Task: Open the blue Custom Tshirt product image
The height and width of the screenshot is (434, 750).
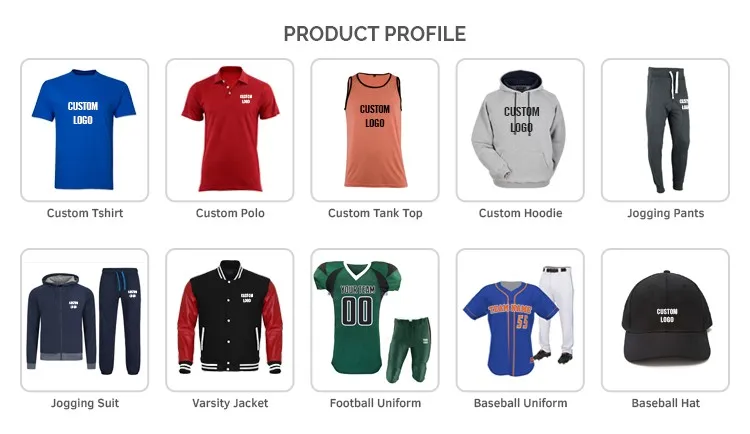Action: point(85,130)
